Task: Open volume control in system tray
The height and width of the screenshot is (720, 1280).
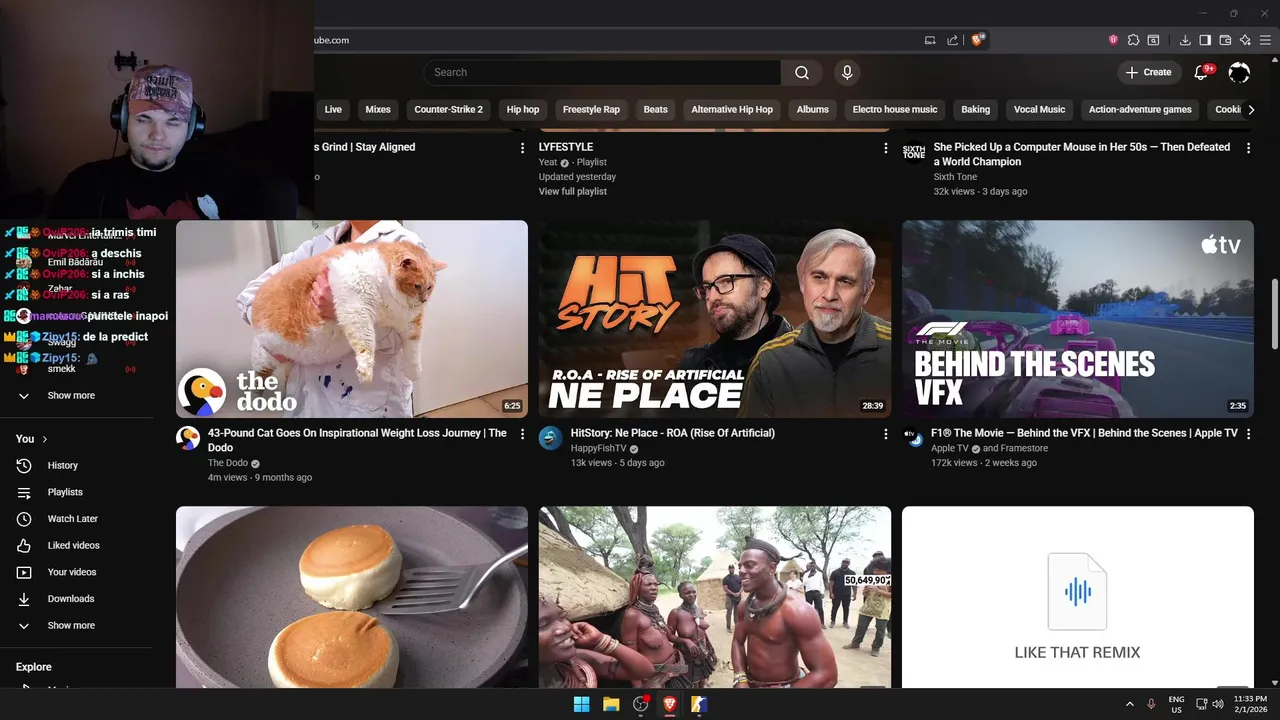Action: click(x=1218, y=704)
